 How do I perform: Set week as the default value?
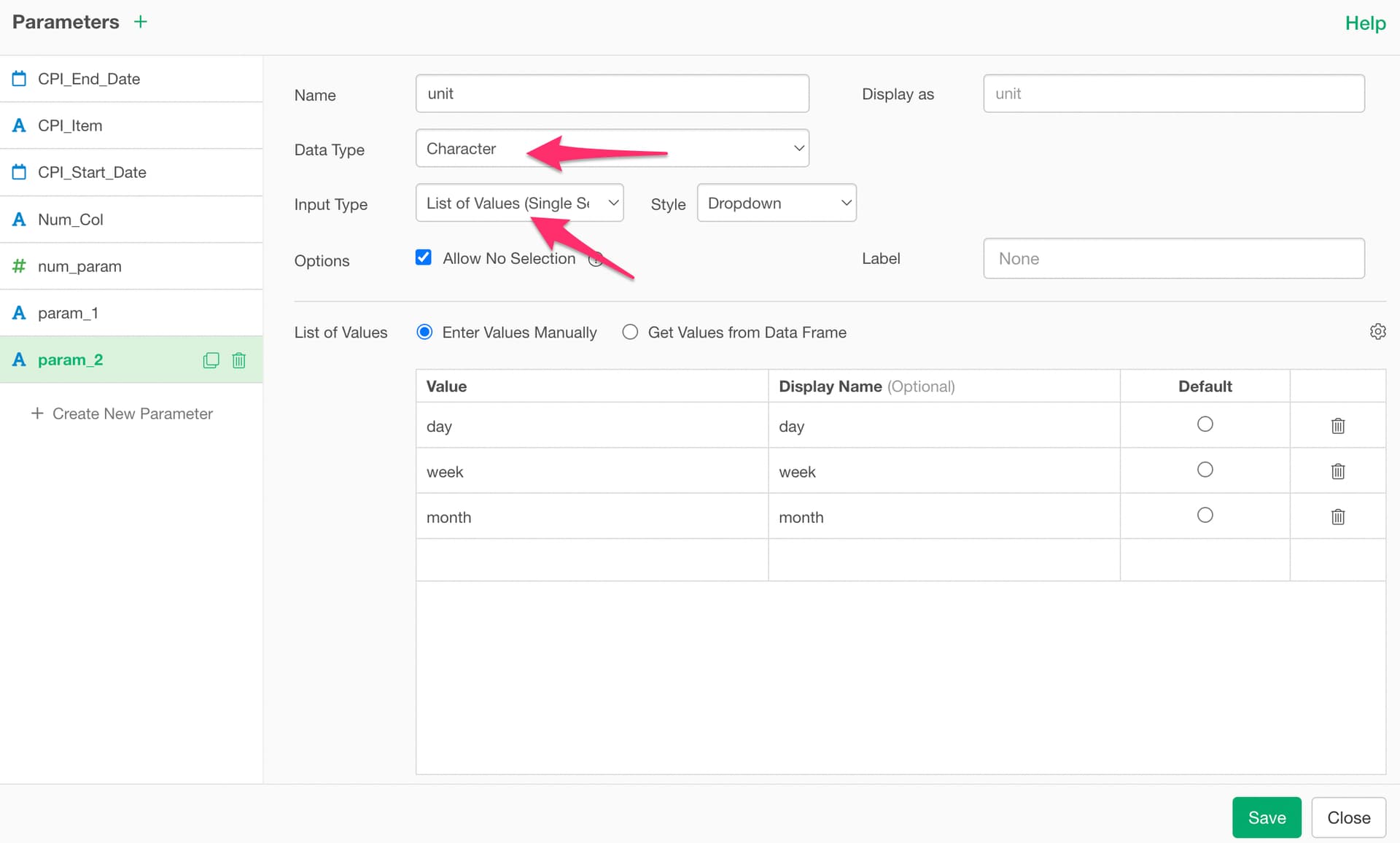point(1205,470)
